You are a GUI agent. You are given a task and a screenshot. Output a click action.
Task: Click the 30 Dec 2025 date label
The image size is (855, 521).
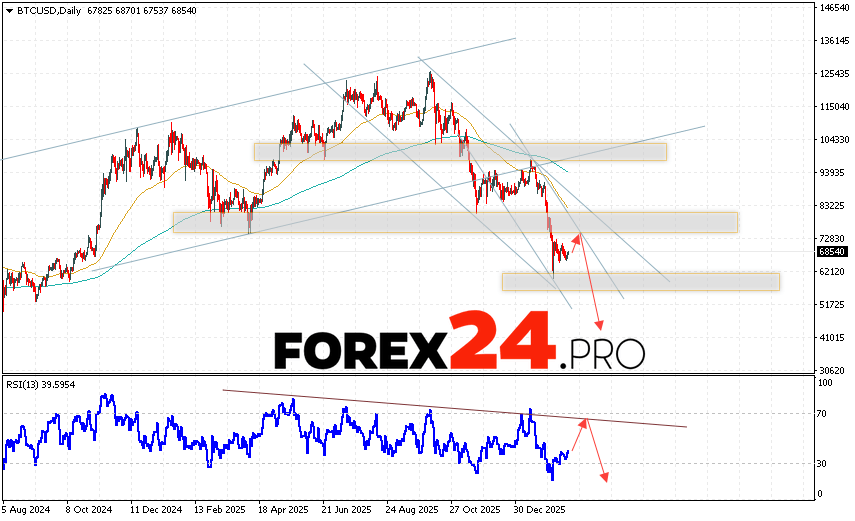[539, 508]
